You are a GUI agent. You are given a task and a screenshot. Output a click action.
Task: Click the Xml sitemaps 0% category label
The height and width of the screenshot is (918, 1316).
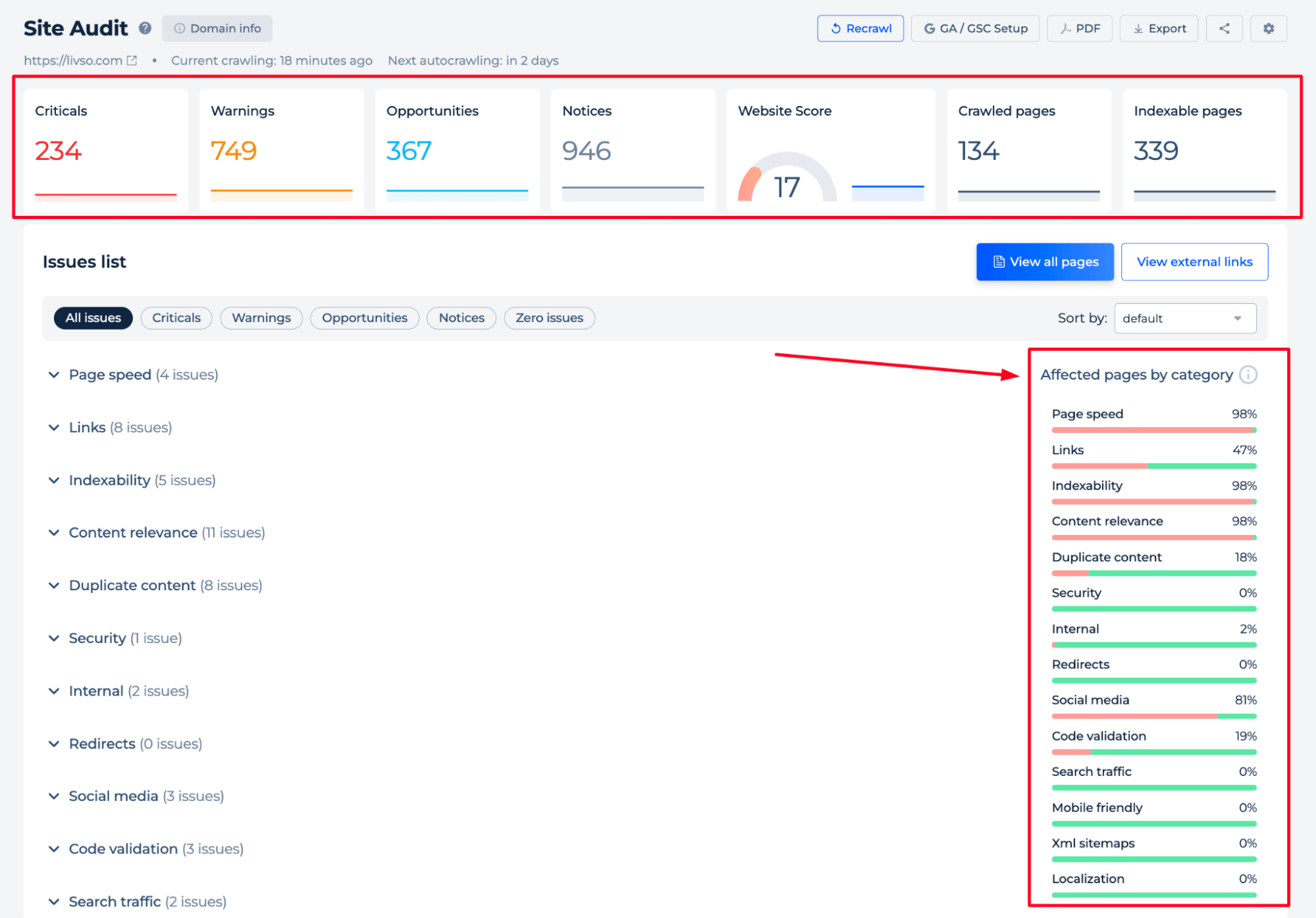(1093, 843)
